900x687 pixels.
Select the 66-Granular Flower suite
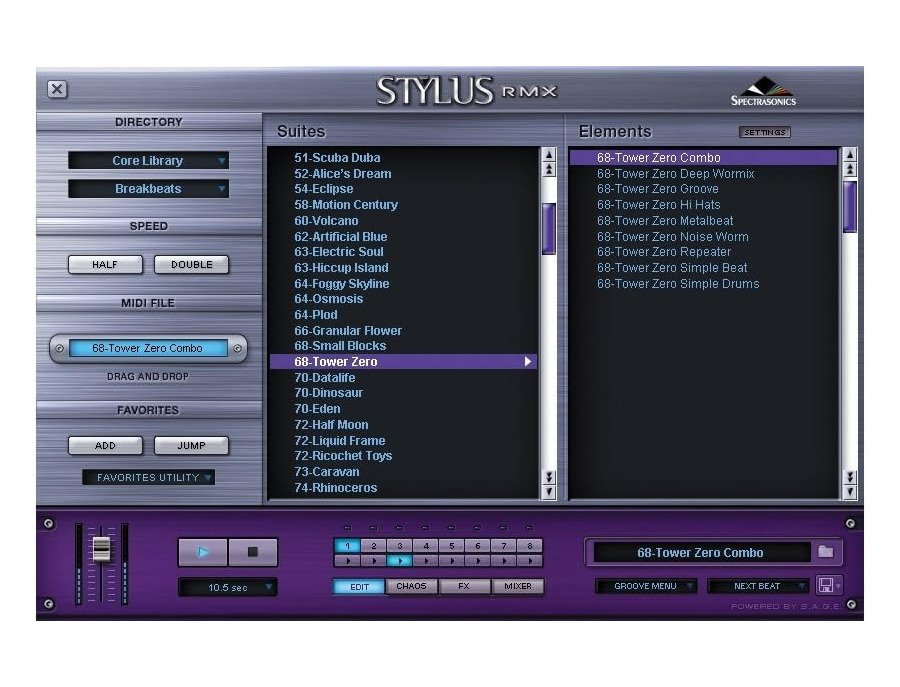click(348, 331)
